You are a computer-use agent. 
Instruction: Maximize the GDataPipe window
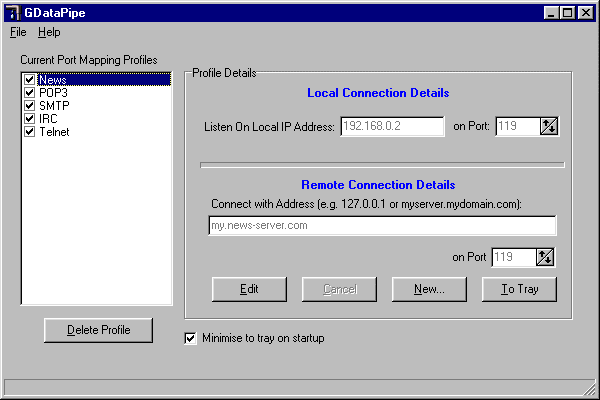(x=567, y=13)
